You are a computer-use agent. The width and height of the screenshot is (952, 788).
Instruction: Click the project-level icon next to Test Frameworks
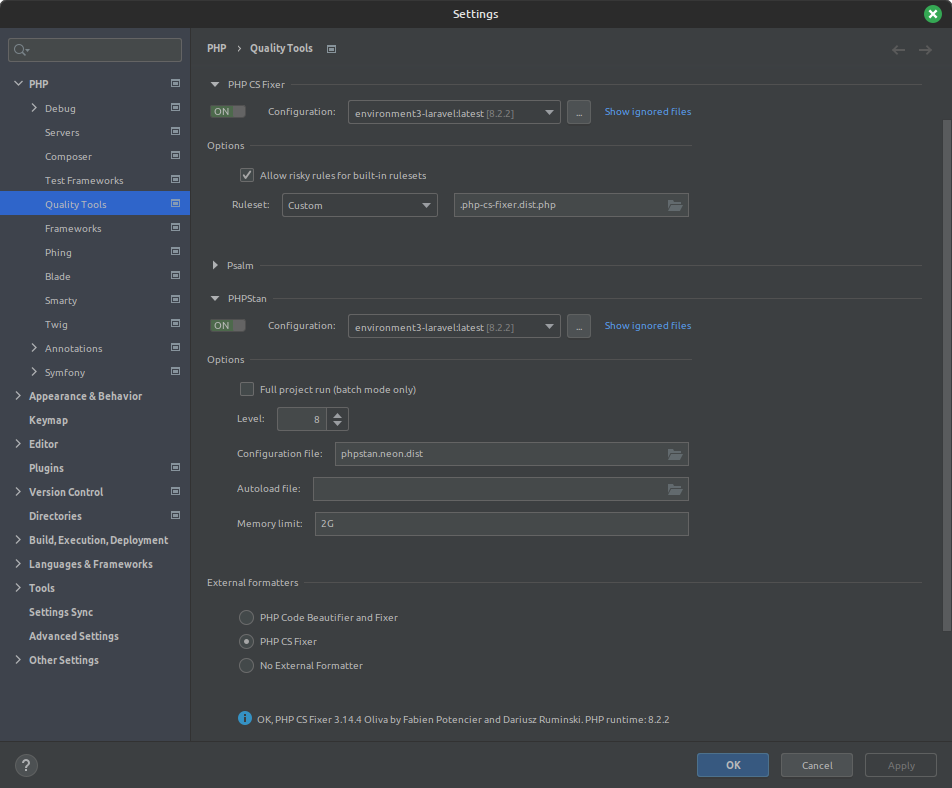175,179
